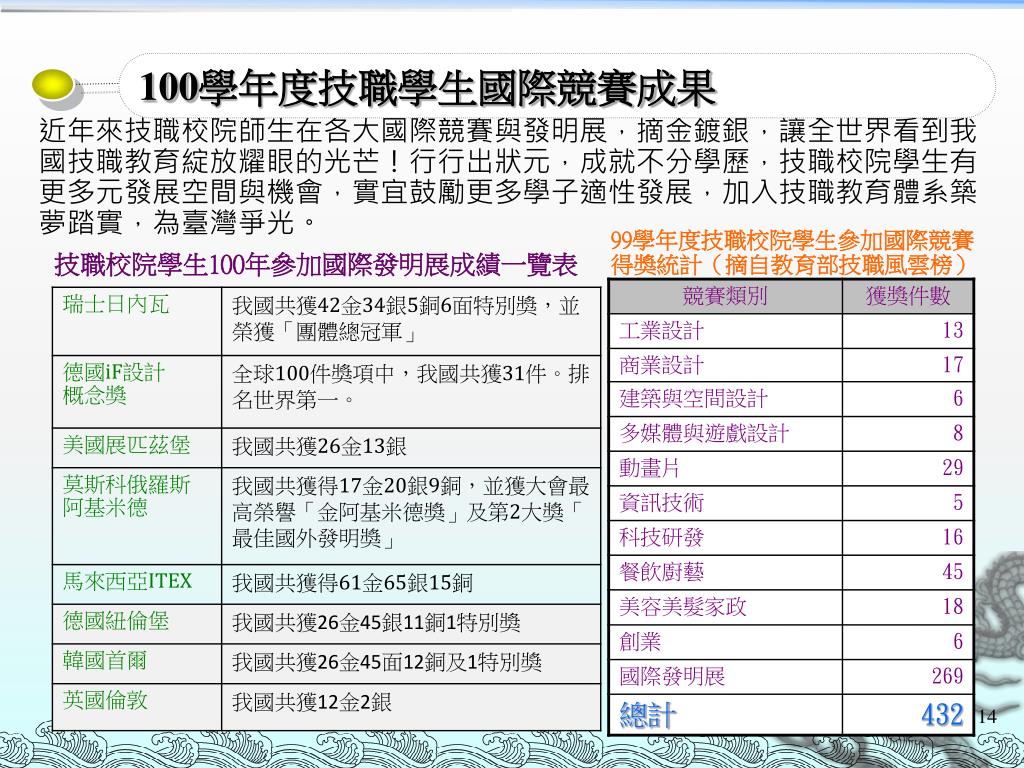Image resolution: width=1024 pixels, height=768 pixels.
Task: Click the cell 我國共獲26金13銀
Action: 411,447
